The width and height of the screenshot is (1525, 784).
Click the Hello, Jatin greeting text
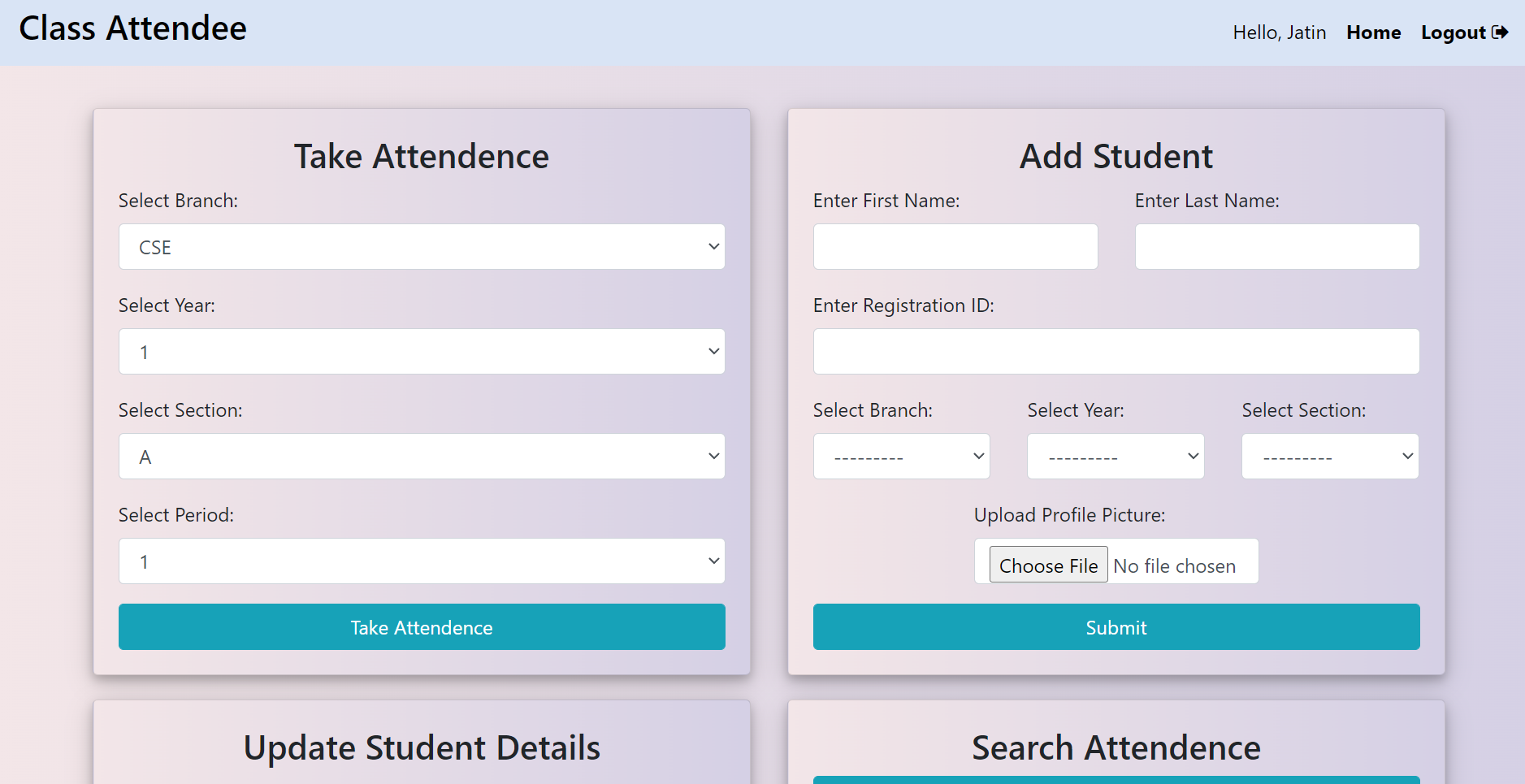point(1280,32)
